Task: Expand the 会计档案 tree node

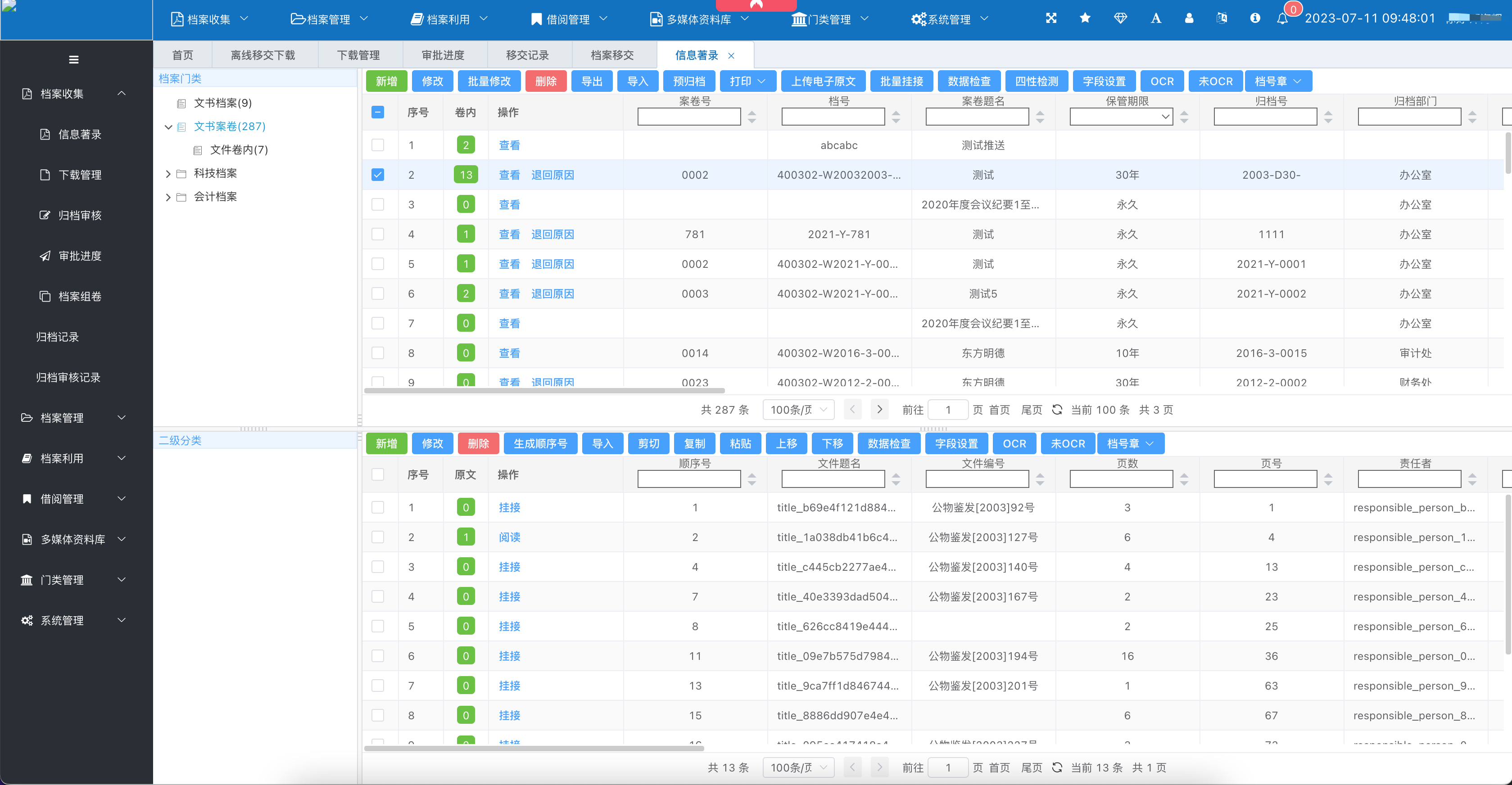Action: 168,197
